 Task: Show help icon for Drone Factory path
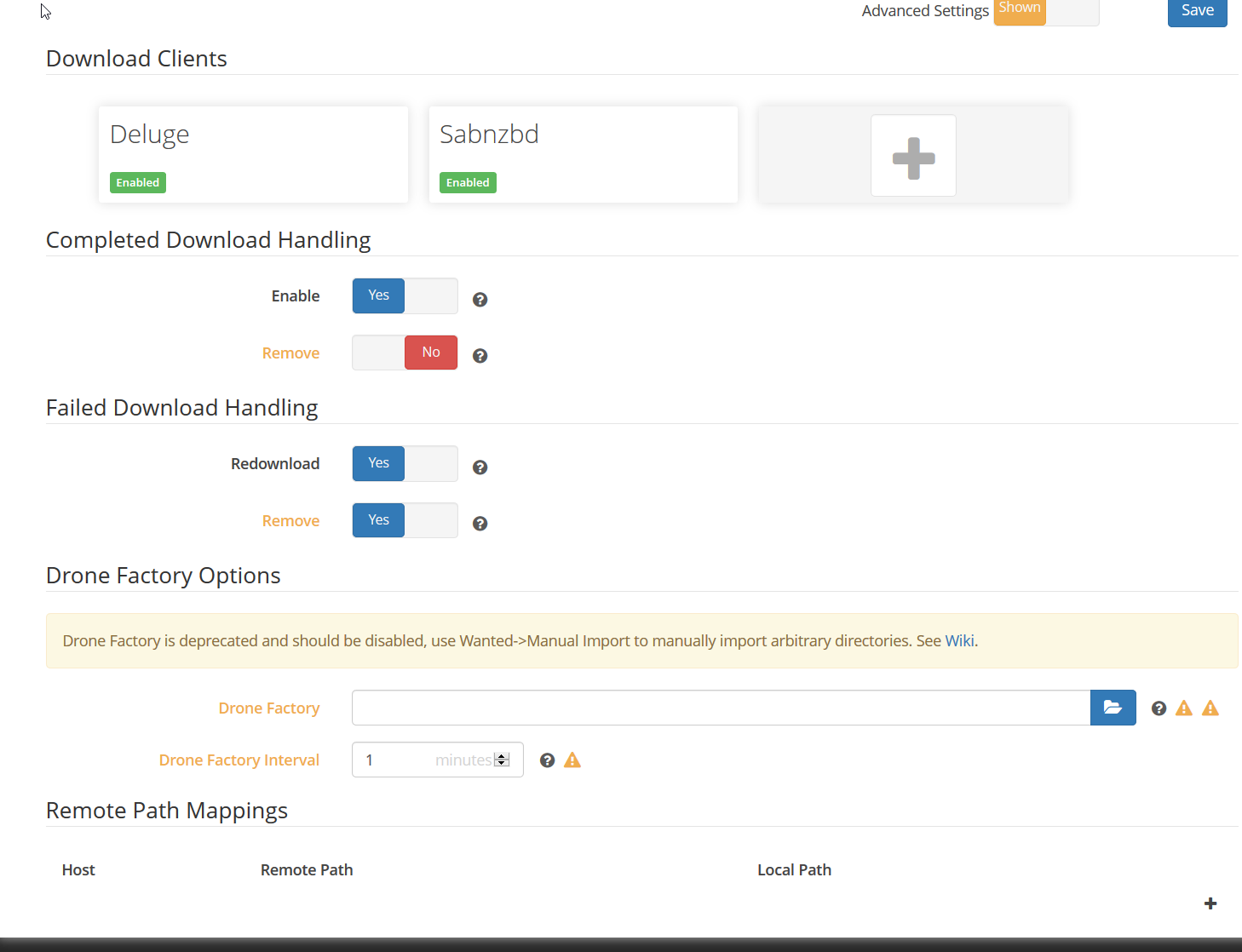pyautogui.click(x=1159, y=708)
